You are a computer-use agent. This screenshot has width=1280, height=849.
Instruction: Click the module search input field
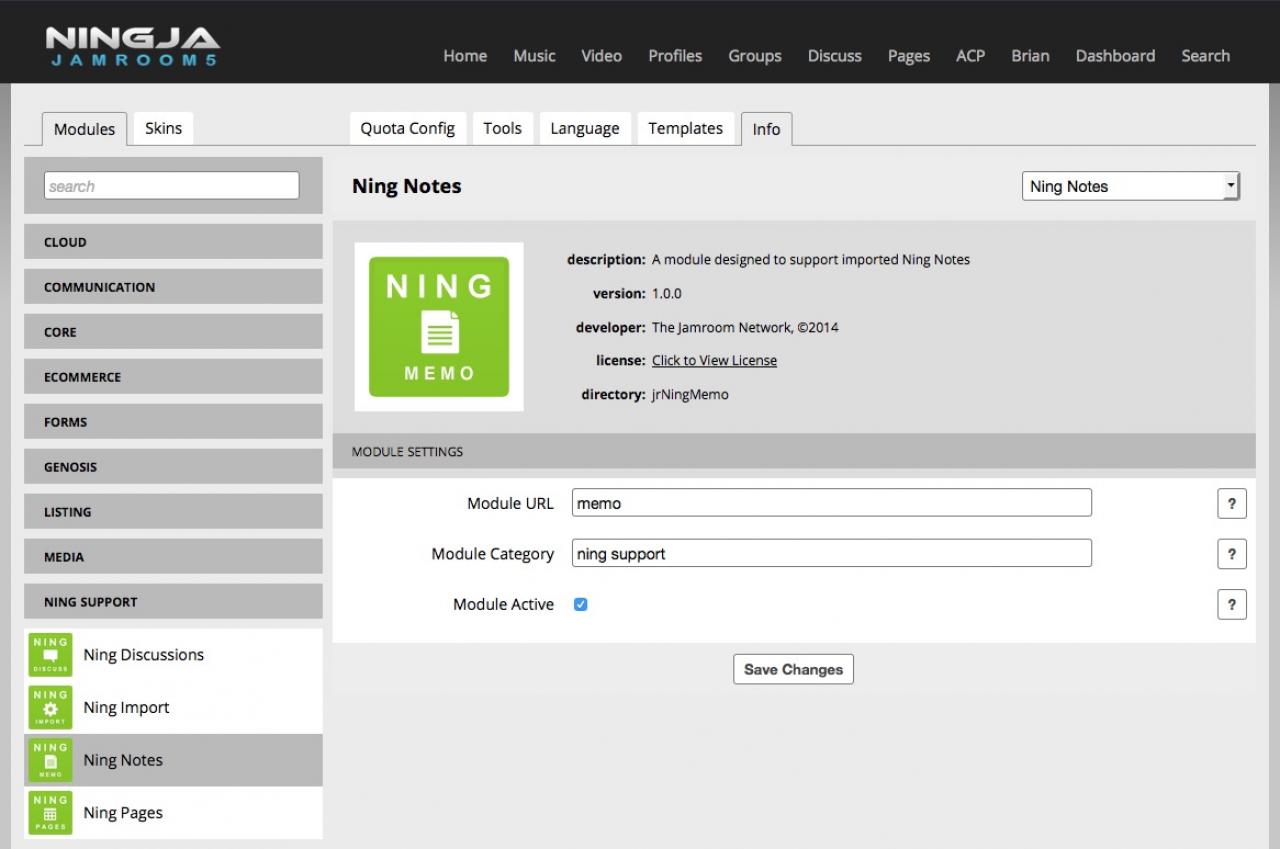pos(172,186)
